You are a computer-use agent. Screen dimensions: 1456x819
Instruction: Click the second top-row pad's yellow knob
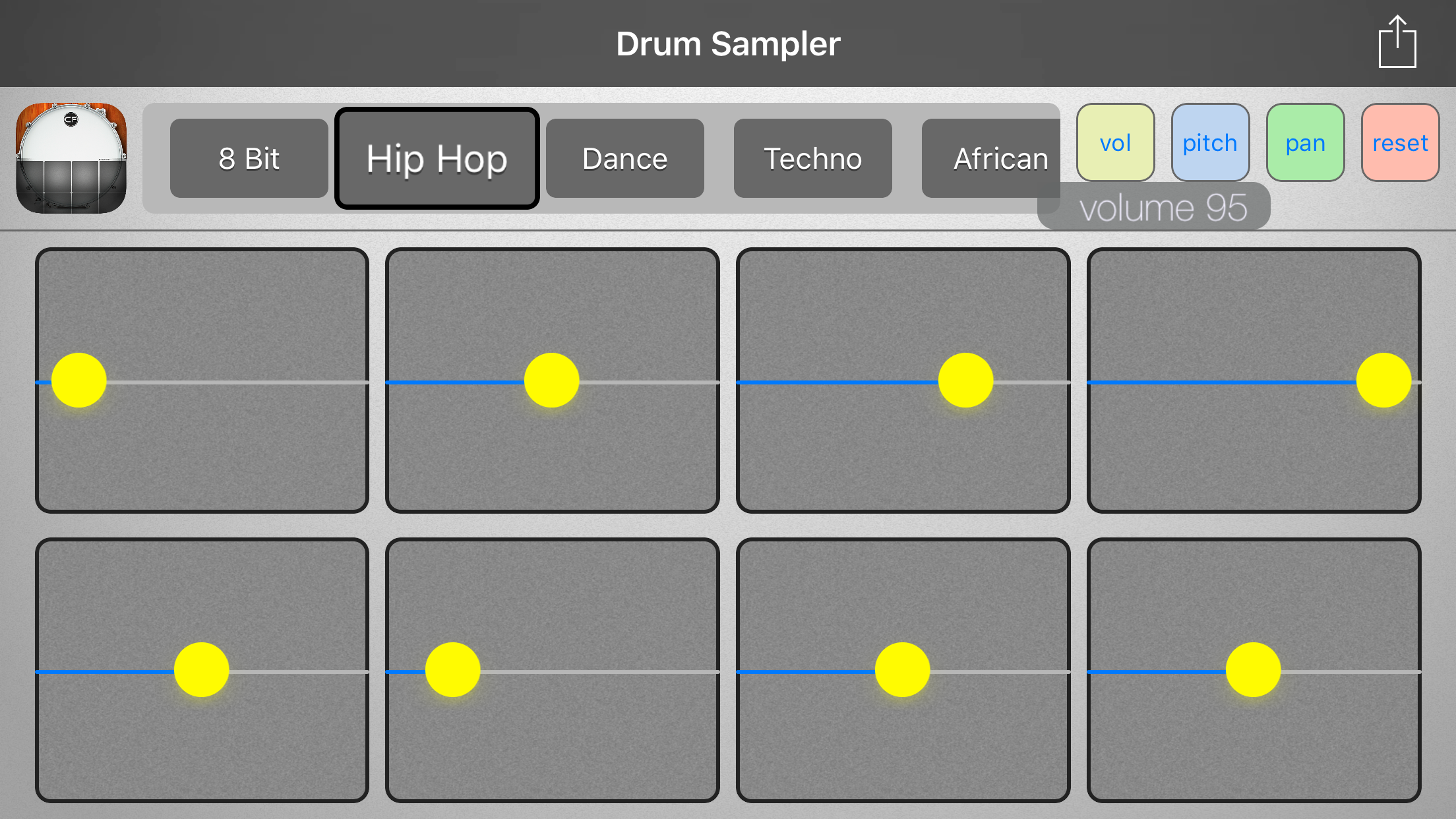tap(552, 380)
